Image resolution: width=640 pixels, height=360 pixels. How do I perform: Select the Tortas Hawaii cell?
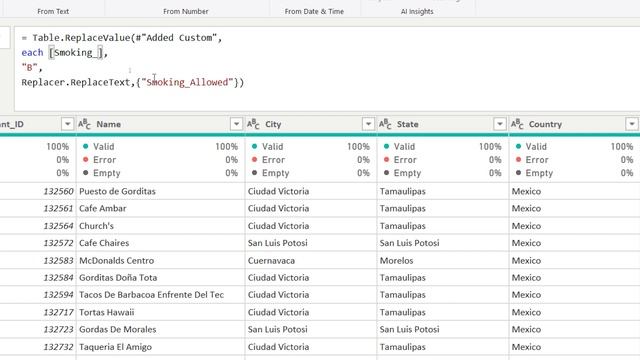point(160,312)
